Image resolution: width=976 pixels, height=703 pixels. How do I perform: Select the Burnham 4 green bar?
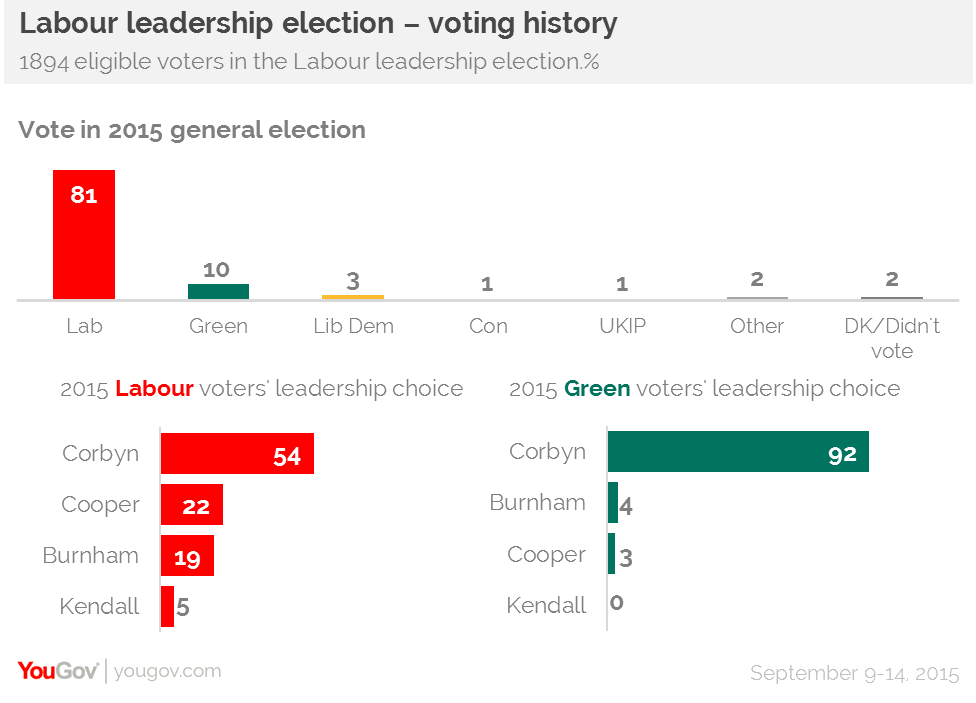click(613, 502)
